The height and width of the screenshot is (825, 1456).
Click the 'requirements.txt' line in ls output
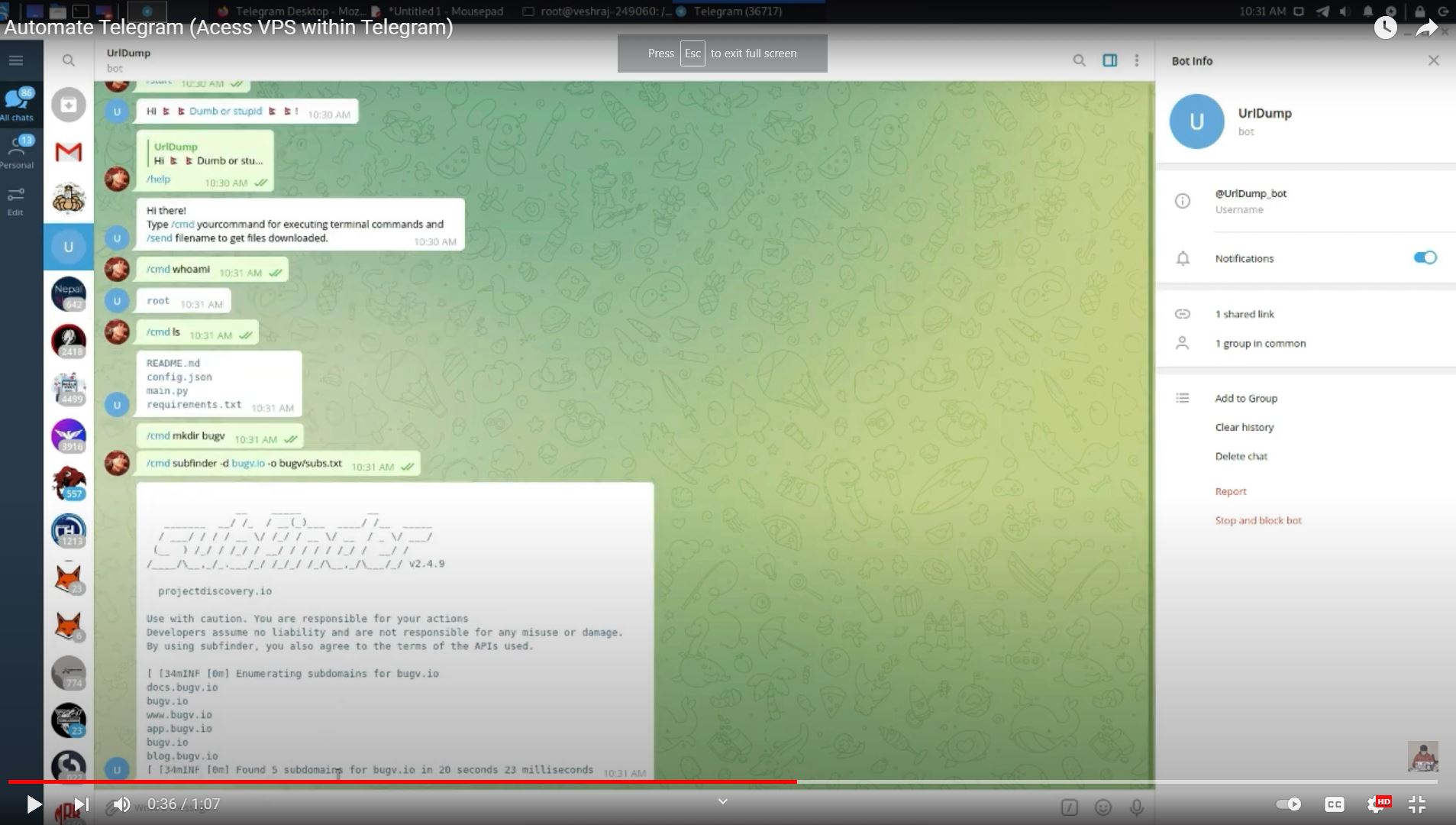point(194,405)
